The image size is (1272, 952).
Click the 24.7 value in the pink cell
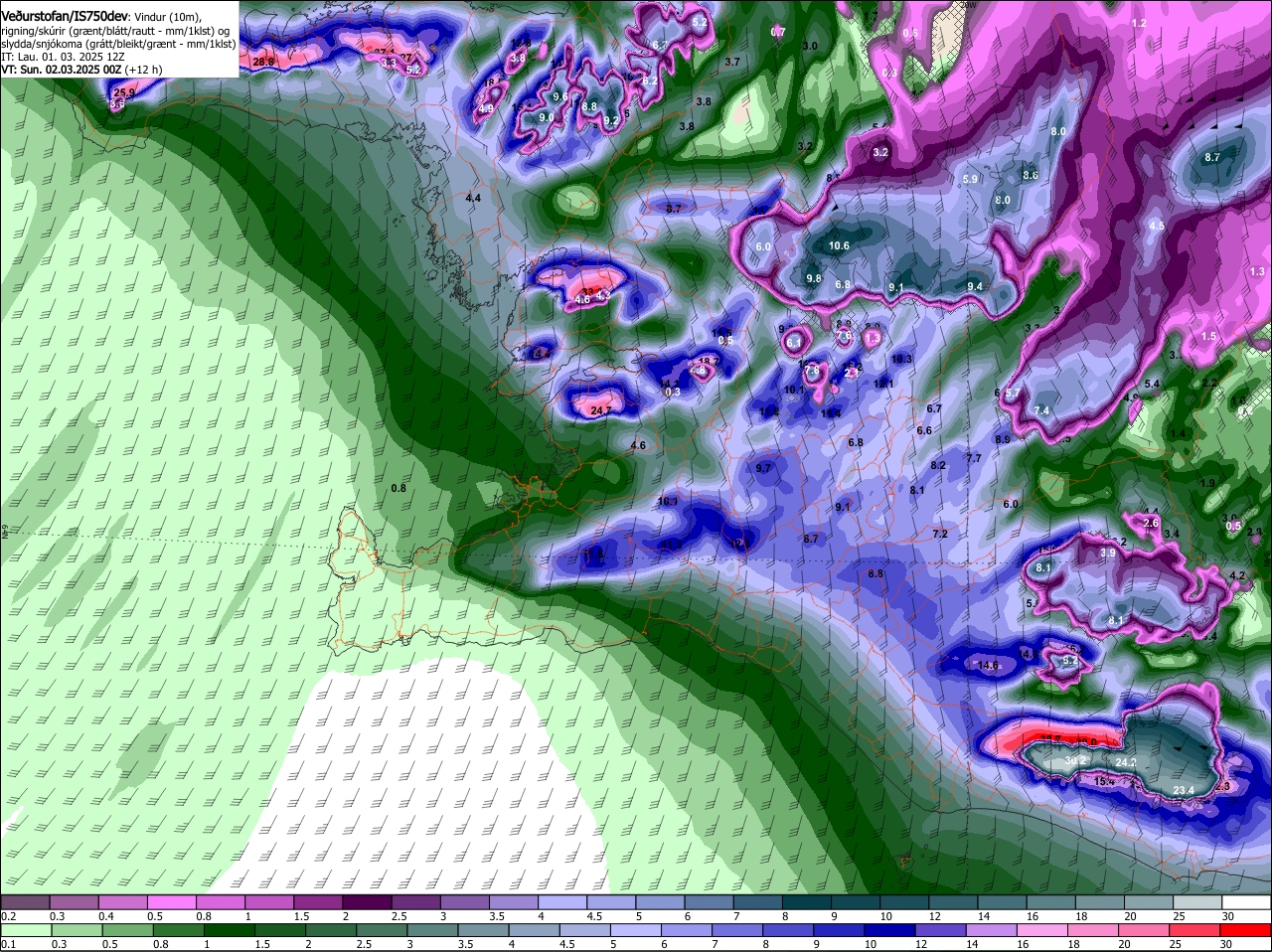(601, 409)
